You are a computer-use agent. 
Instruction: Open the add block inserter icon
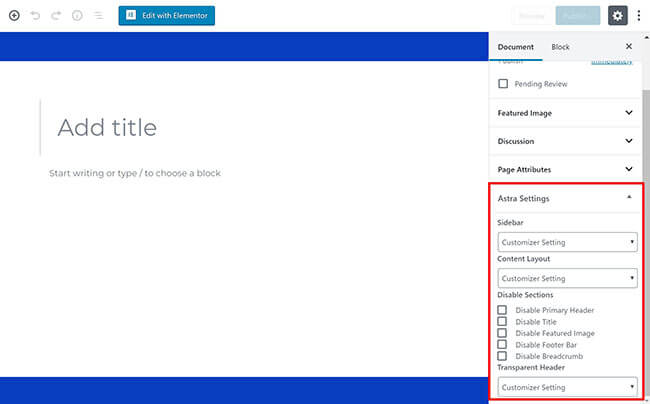tap(14, 16)
